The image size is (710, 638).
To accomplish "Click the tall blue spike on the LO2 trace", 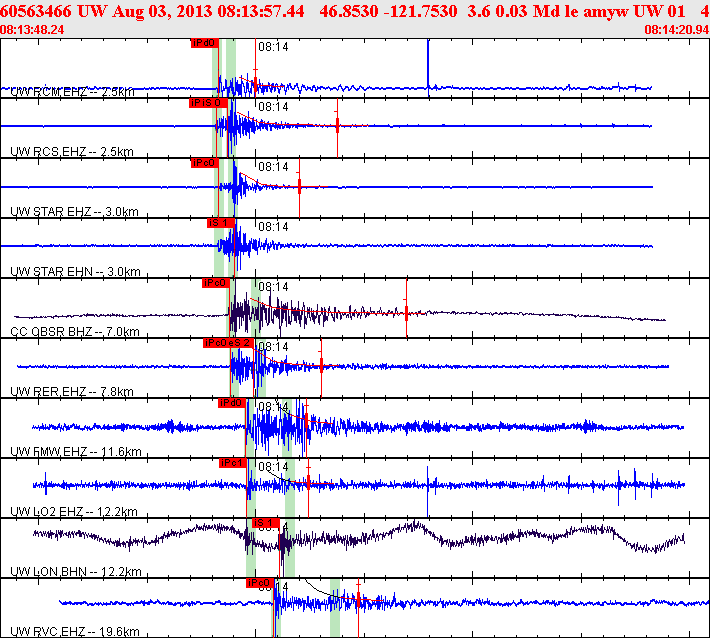I will 427,491.
